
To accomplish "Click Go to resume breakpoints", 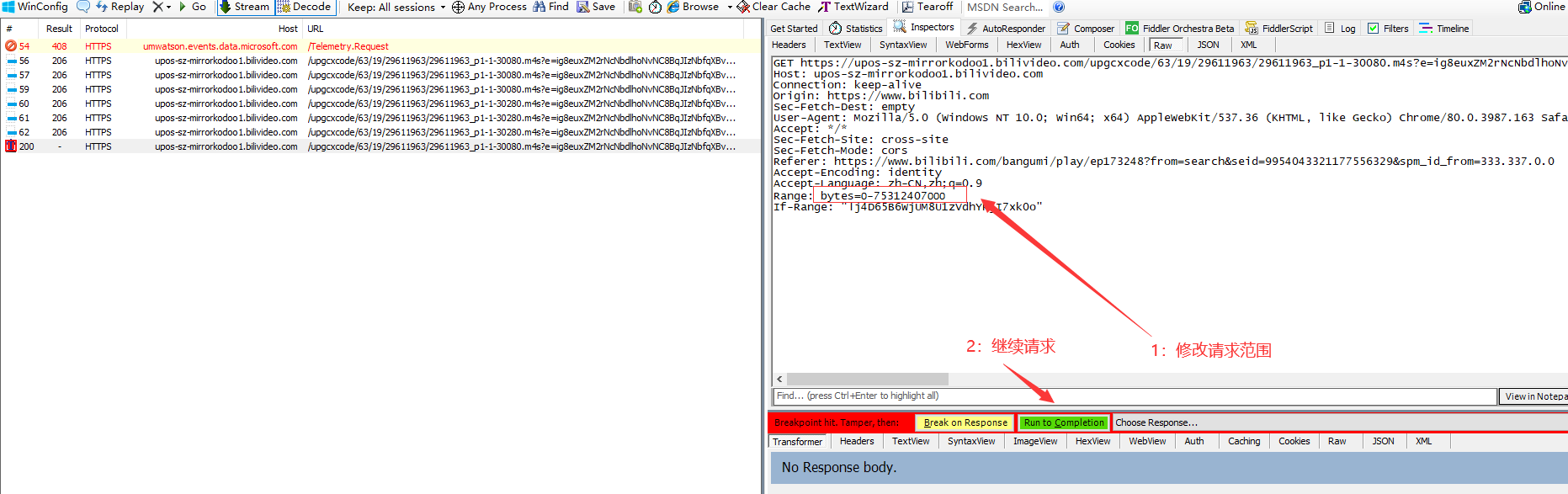I will tap(193, 7).
